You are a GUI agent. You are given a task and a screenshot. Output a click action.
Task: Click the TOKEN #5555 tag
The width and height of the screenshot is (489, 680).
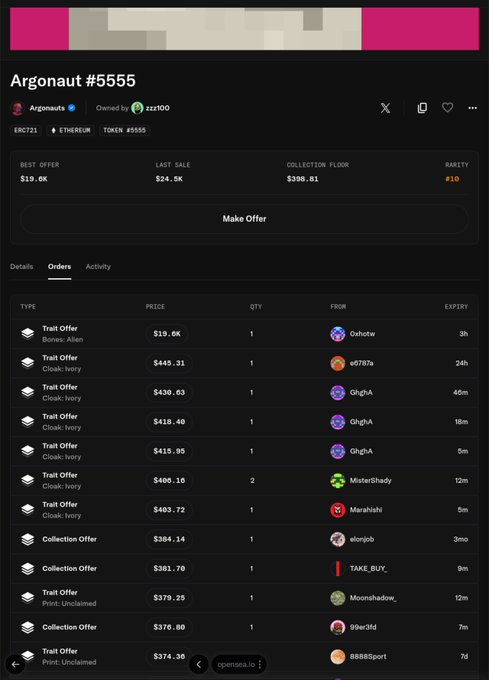click(x=124, y=130)
